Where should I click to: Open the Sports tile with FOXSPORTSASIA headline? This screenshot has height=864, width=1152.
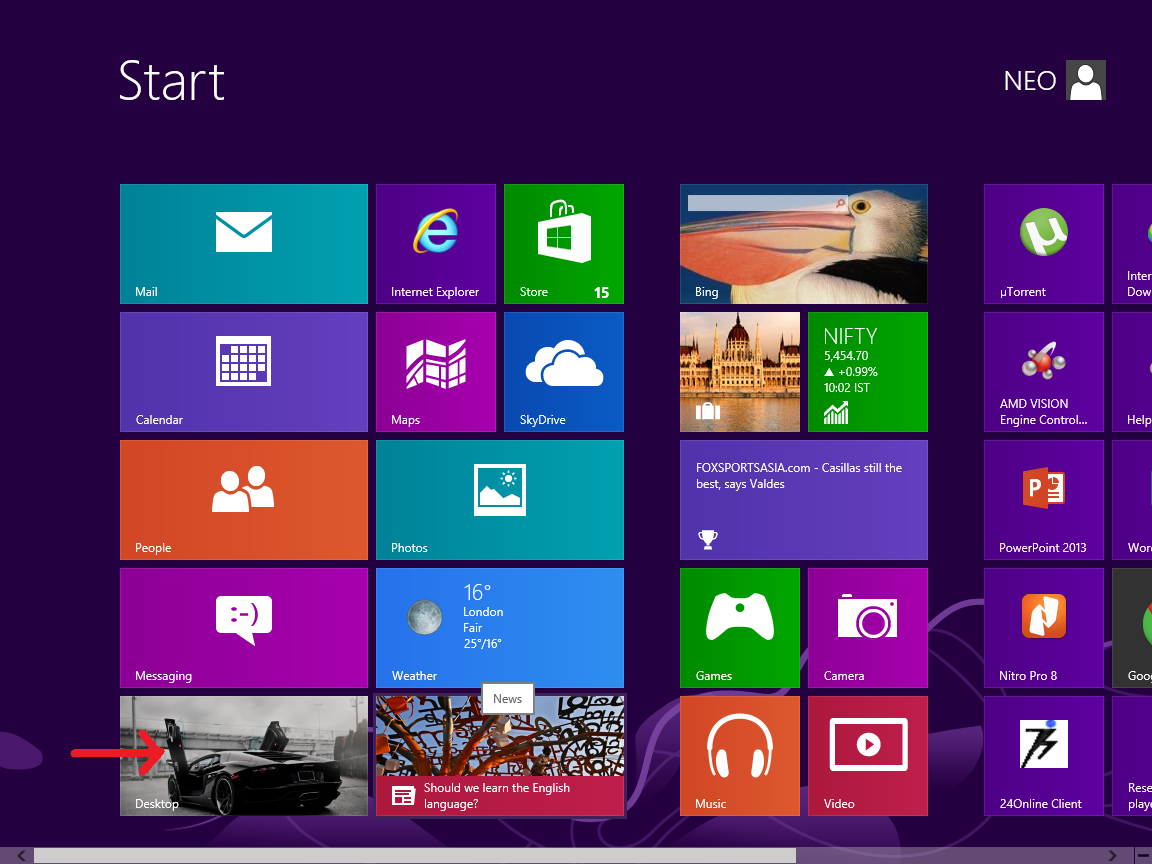(804, 500)
